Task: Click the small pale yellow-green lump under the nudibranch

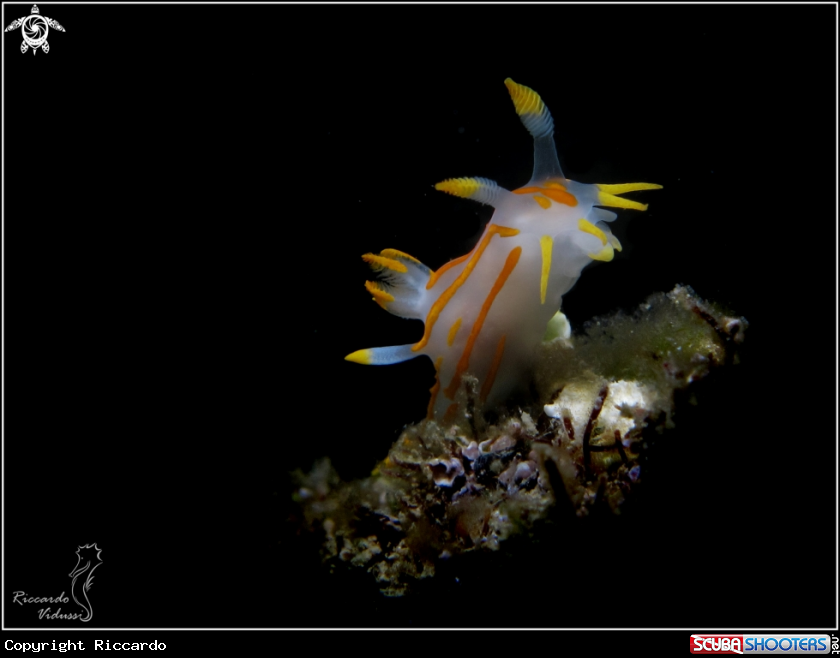Action: (558, 326)
